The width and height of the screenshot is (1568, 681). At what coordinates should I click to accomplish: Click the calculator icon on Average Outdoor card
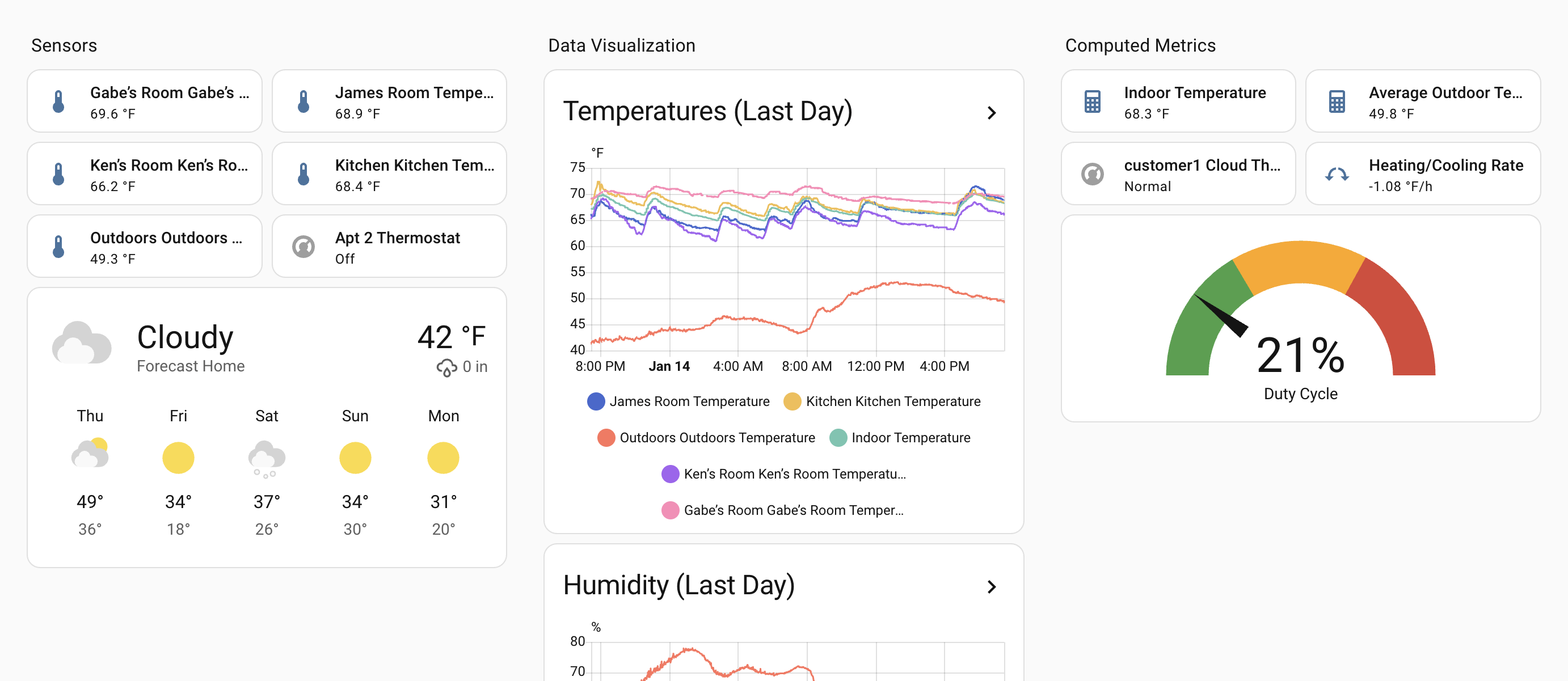1337,101
